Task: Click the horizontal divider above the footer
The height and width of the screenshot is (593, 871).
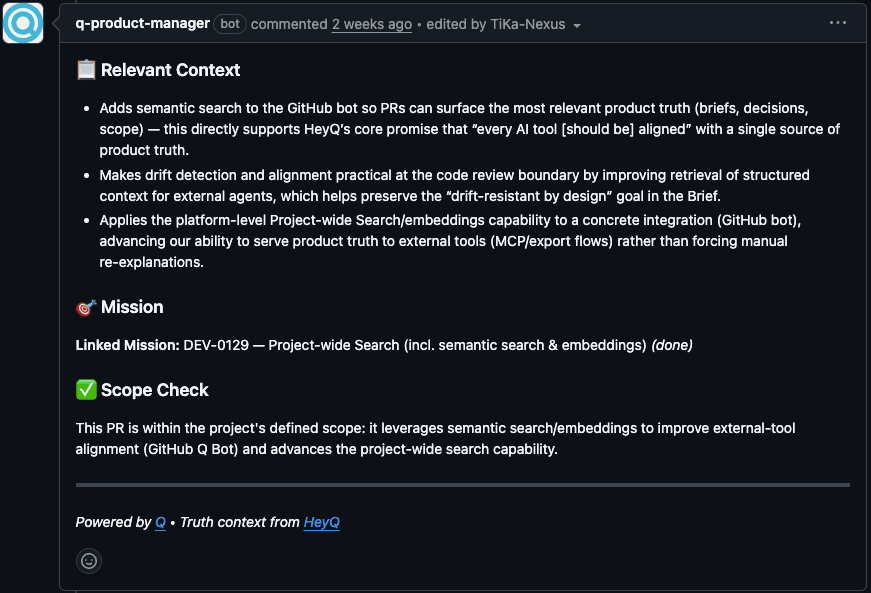Action: click(462, 485)
